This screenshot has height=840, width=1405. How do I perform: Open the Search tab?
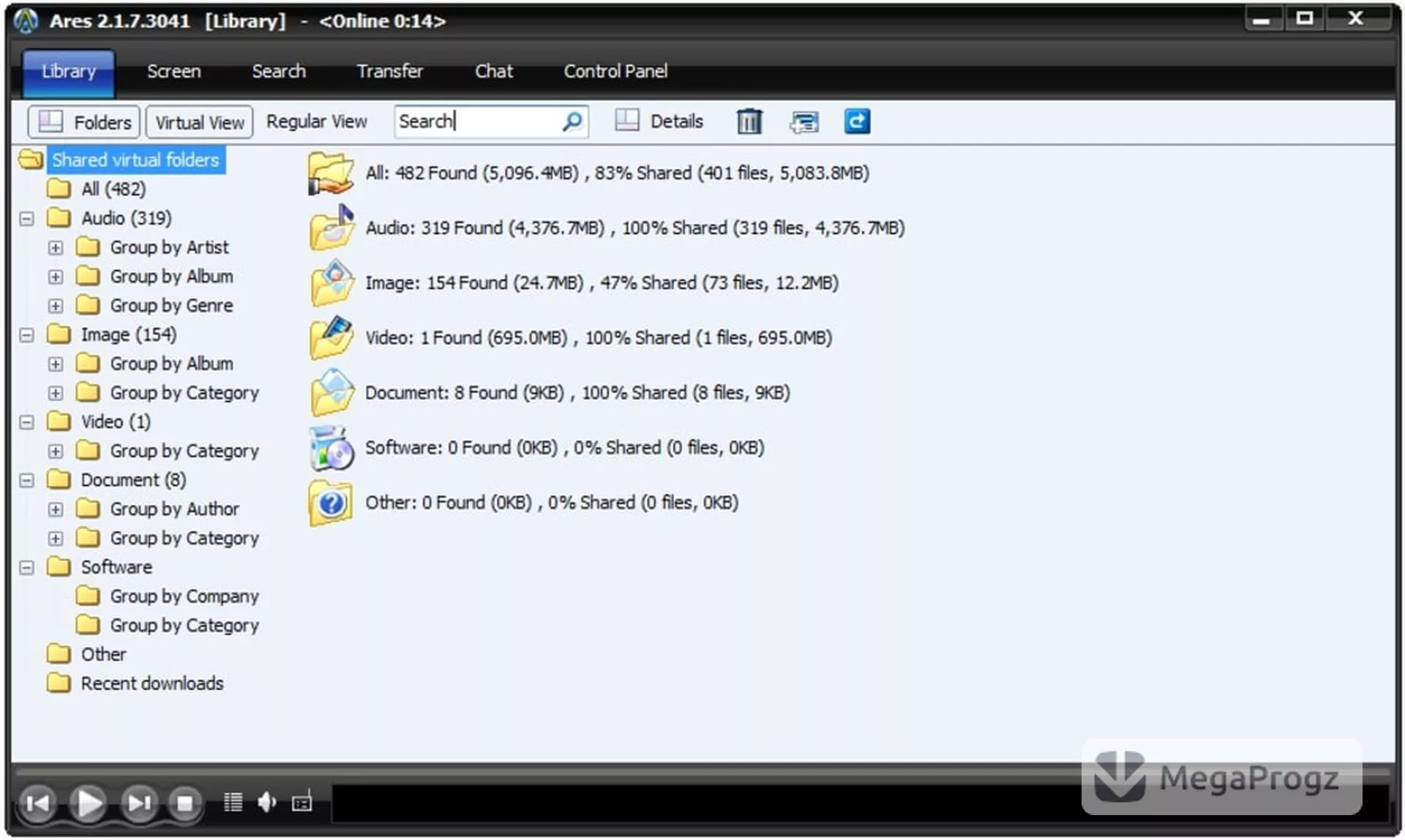(x=279, y=71)
